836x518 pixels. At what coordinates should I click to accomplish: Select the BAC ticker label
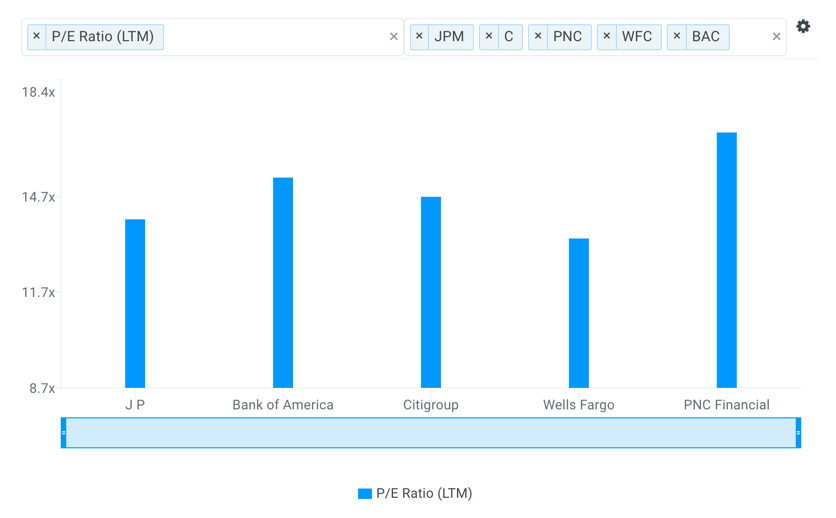(705, 36)
